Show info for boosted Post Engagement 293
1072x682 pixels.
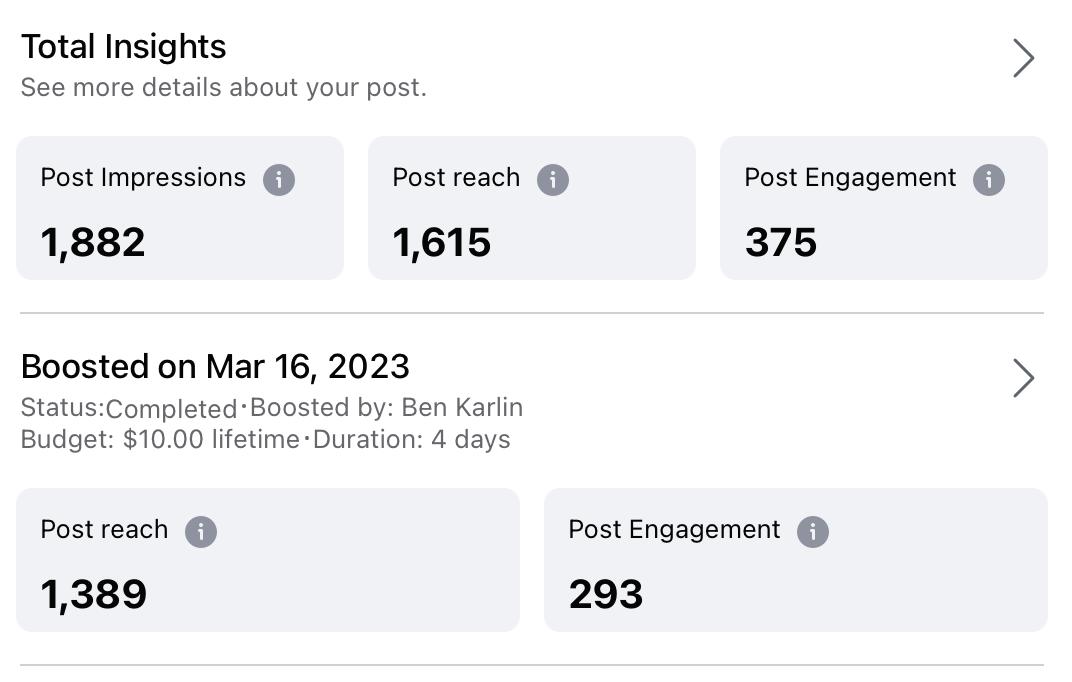tap(813, 532)
